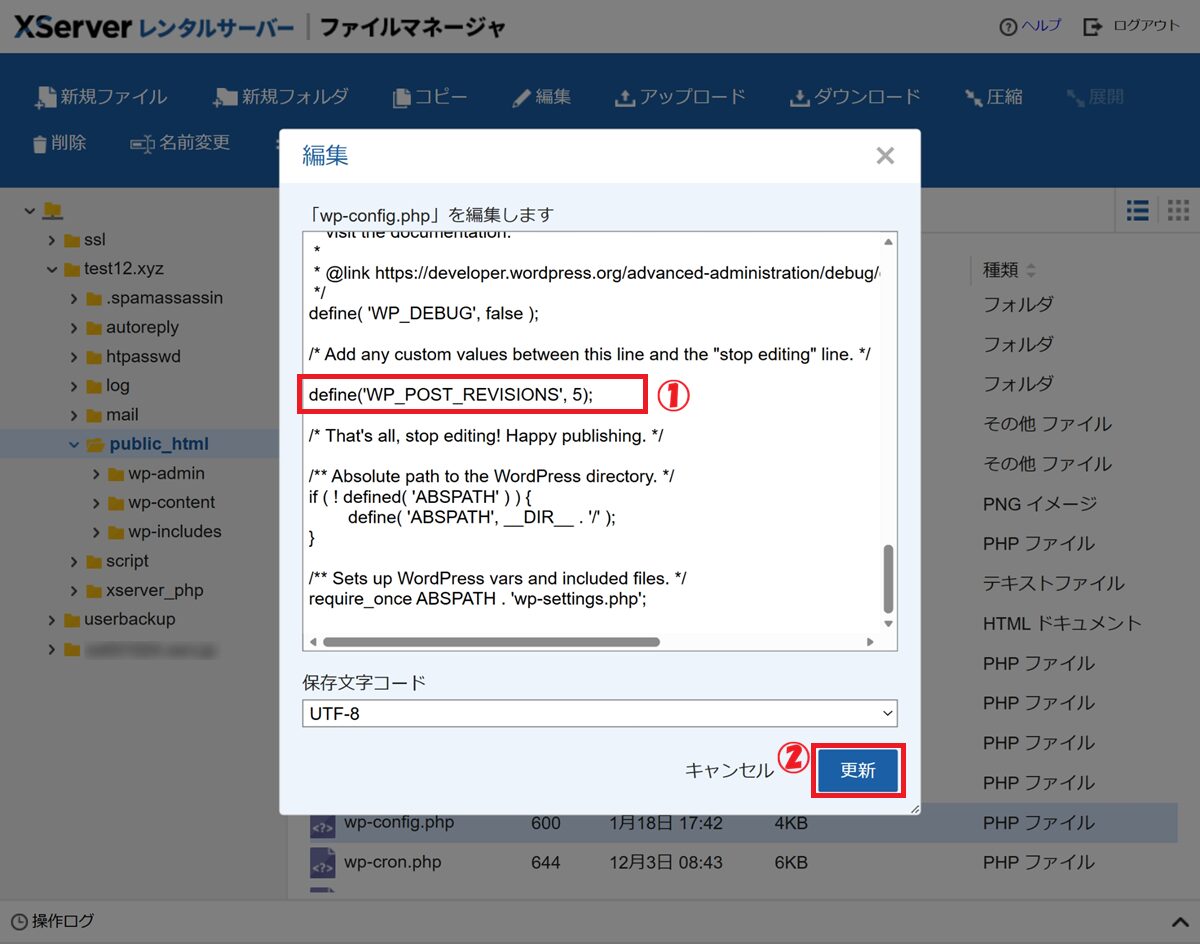This screenshot has height=944, width=1200.
Task: Expand the 操作ログ panel arrow
Action: click(1178, 922)
